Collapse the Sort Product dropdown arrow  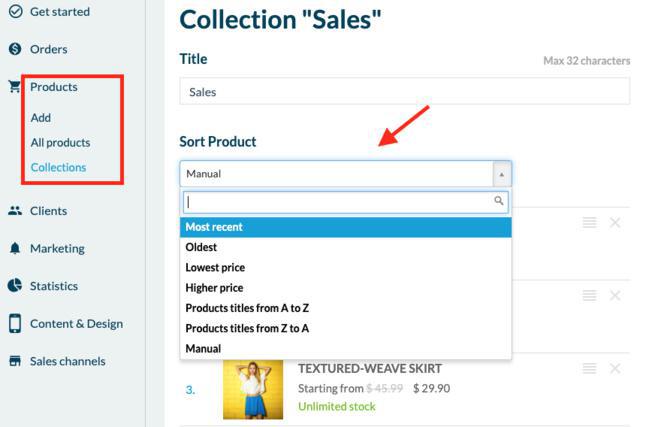coord(502,174)
